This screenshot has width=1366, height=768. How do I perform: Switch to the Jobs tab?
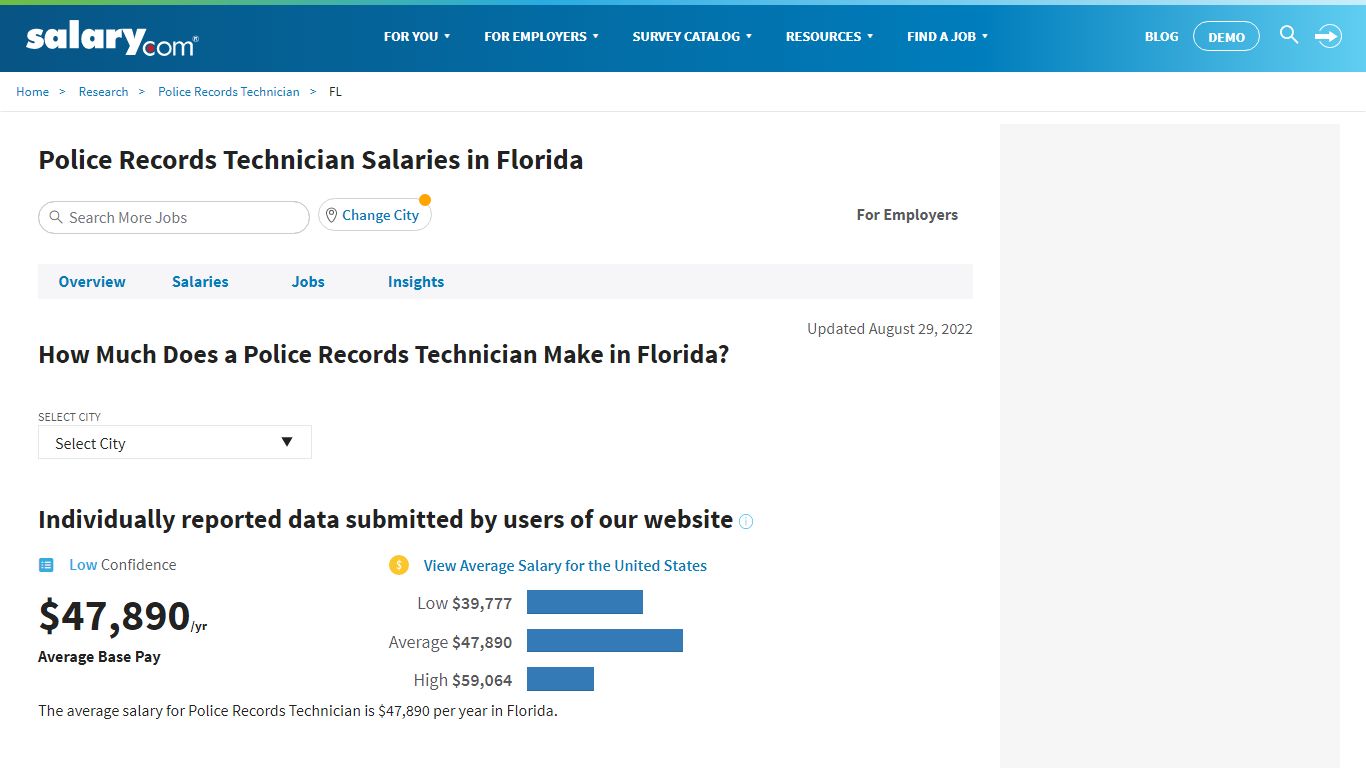click(308, 282)
